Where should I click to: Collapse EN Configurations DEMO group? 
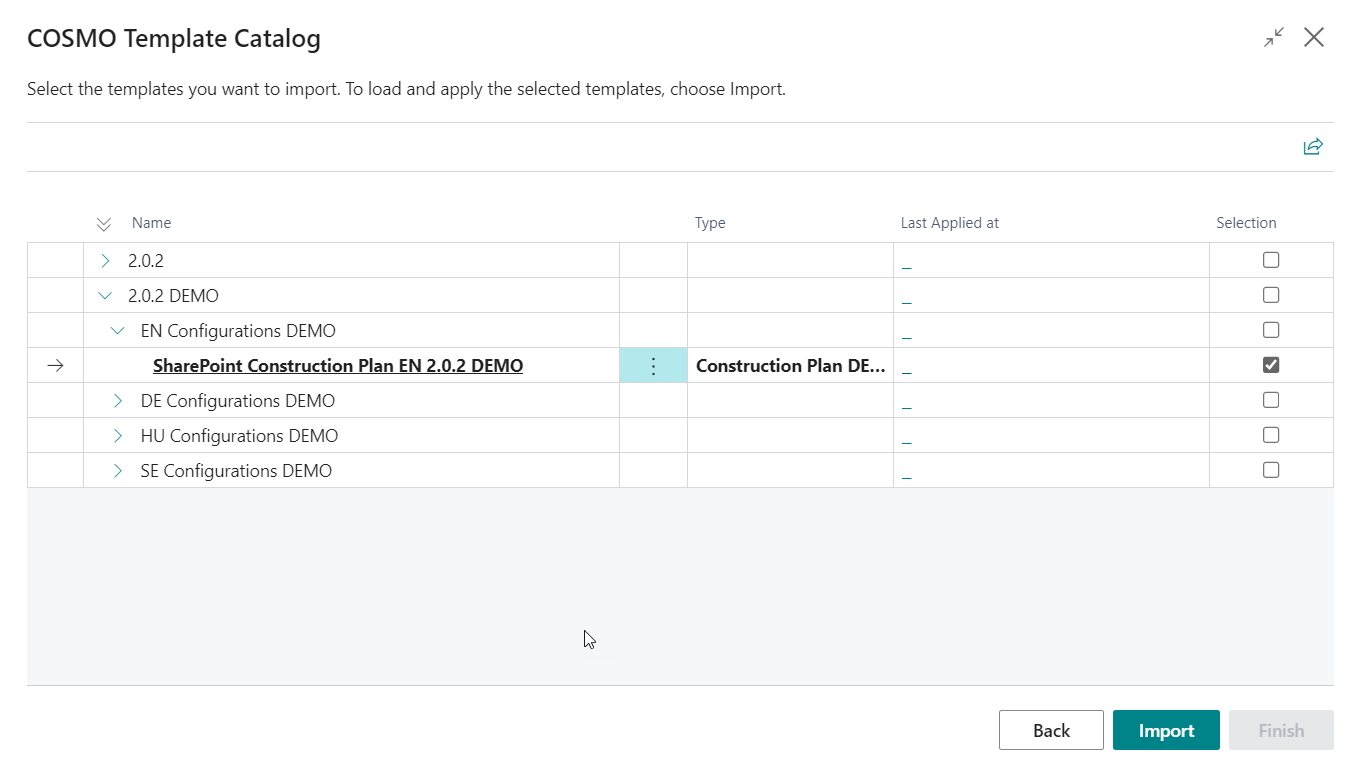[118, 331]
